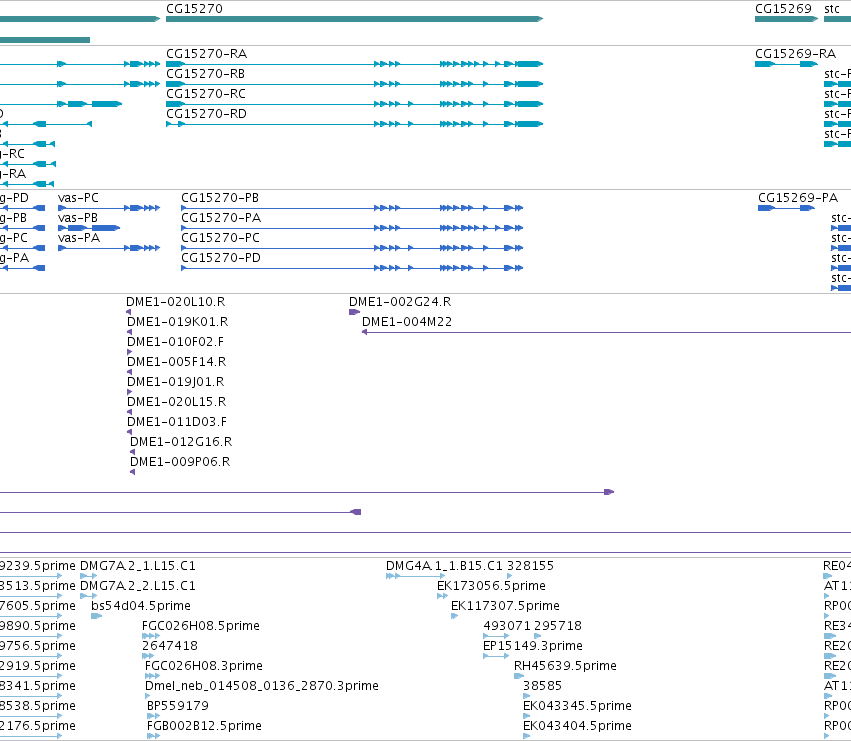Click the DME1-020L10.R label
Screen dimensions: 851x741
coord(175,302)
